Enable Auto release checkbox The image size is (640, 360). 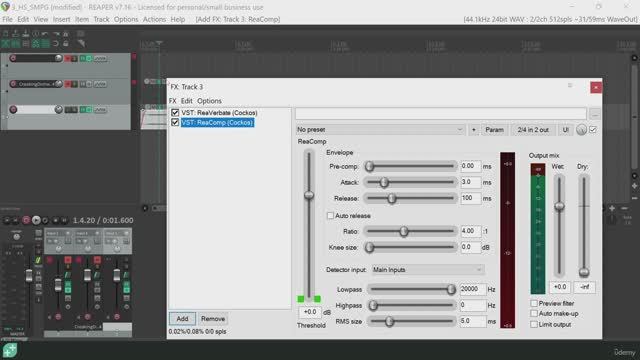[330, 216]
